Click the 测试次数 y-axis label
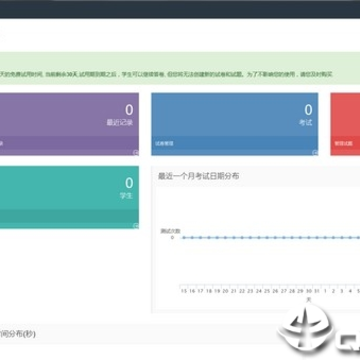Viewport: 360px width, 360px height. click(170, 231)
